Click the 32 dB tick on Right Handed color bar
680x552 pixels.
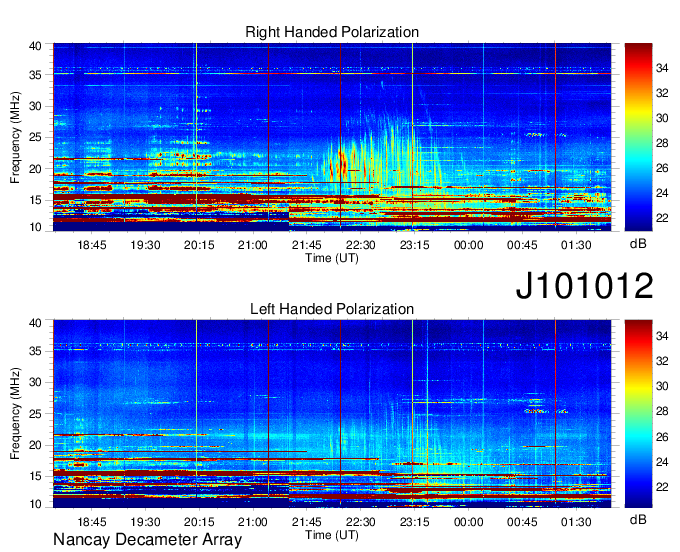(x=662, y=93)
